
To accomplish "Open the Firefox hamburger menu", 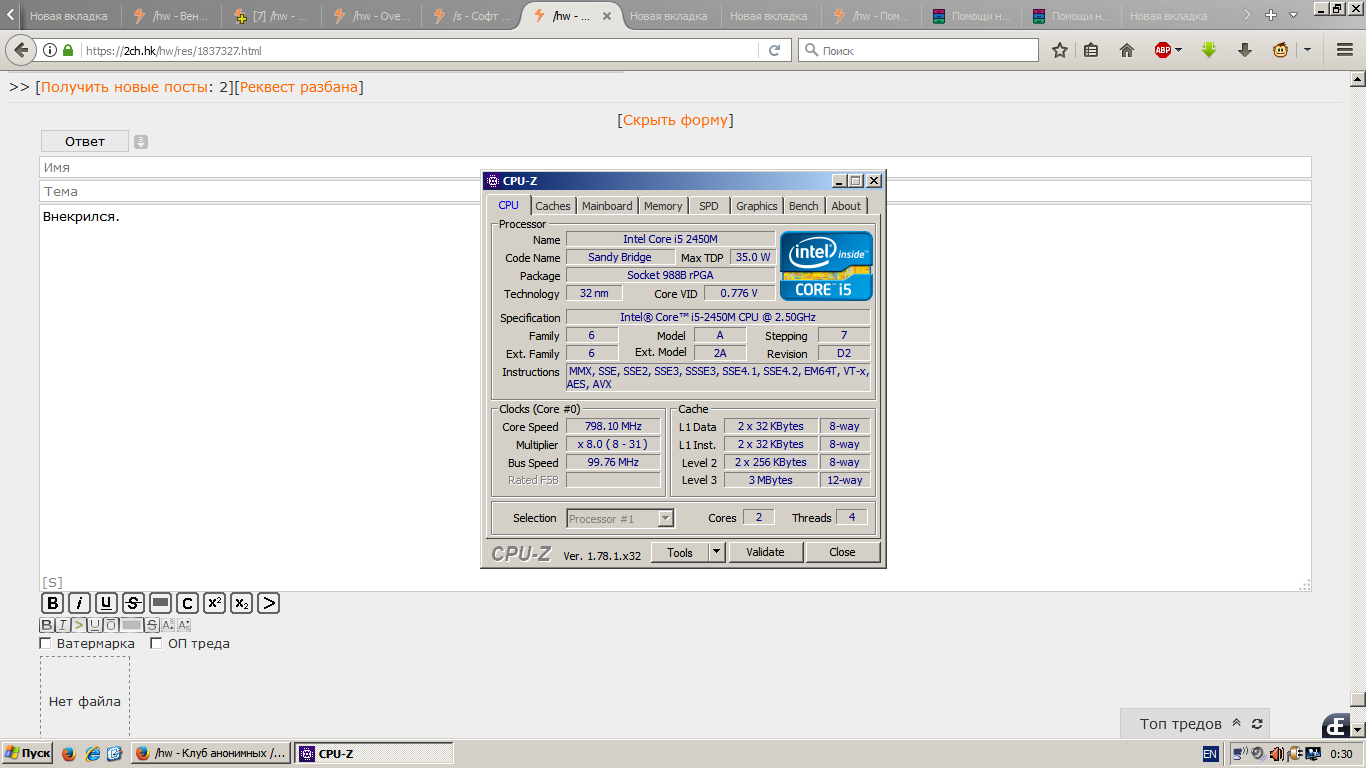I will pos(1344,50).
